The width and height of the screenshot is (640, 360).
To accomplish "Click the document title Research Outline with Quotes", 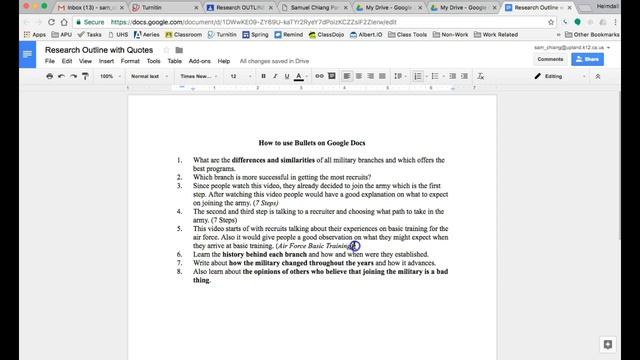I will point(99,50).
